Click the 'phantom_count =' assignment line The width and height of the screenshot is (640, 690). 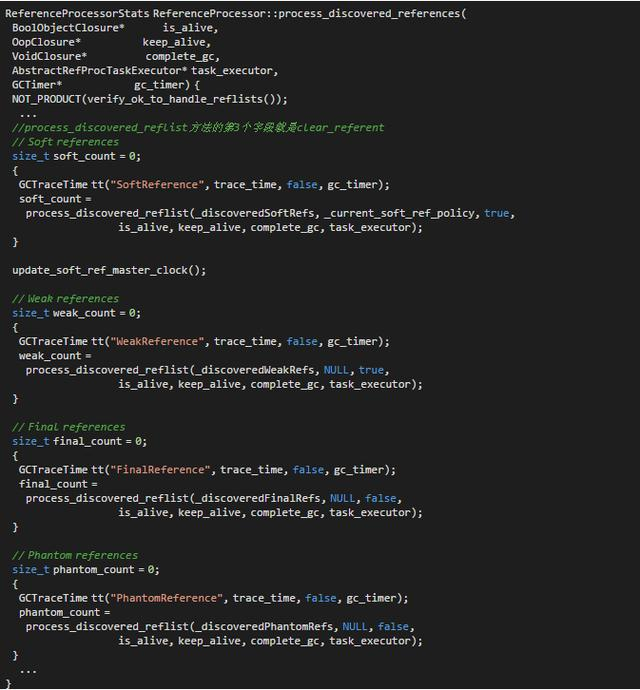click(65, 612)
